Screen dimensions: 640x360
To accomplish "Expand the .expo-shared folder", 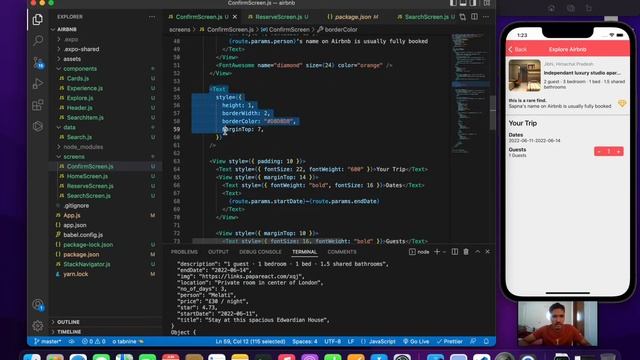I will click(x=81, y=49).
